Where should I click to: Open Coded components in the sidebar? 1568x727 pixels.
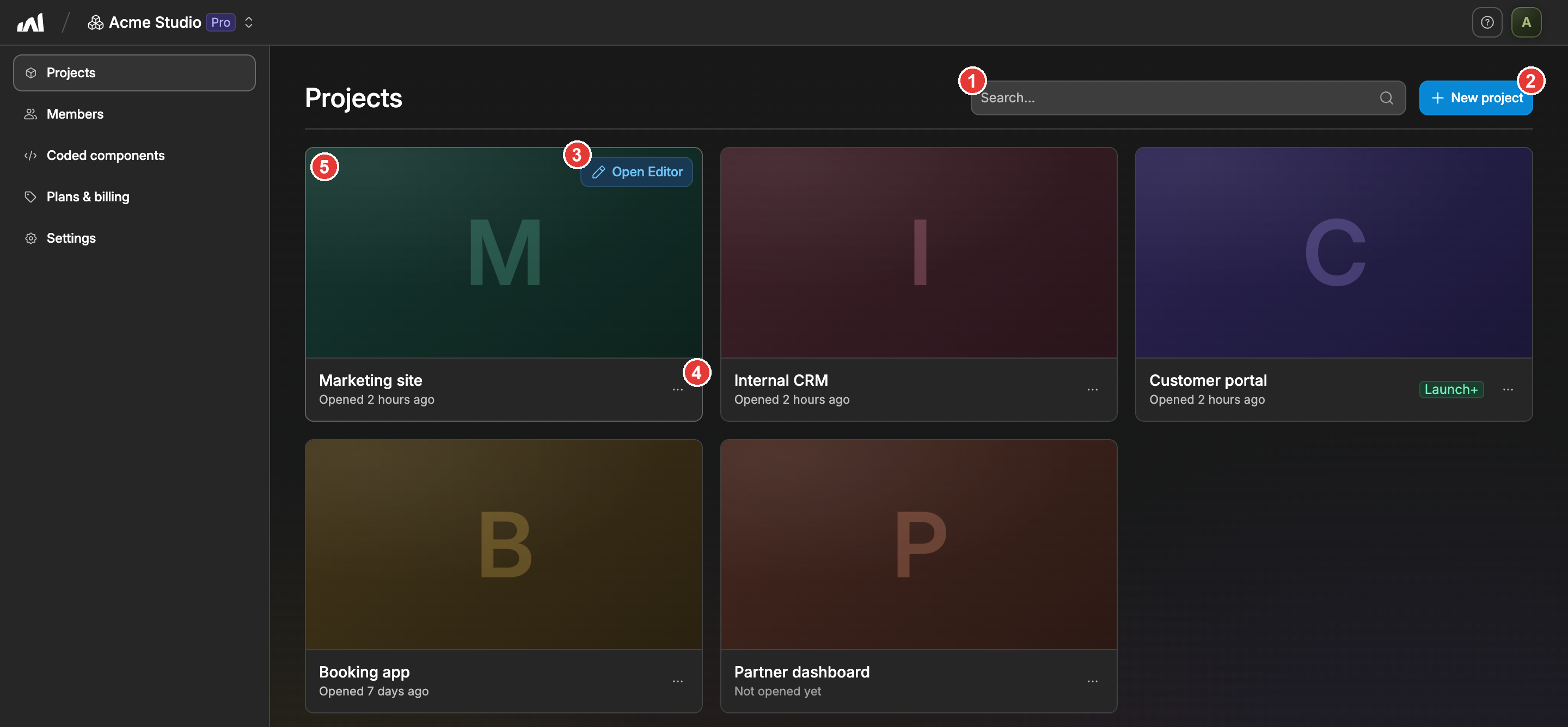click(134, 156)
